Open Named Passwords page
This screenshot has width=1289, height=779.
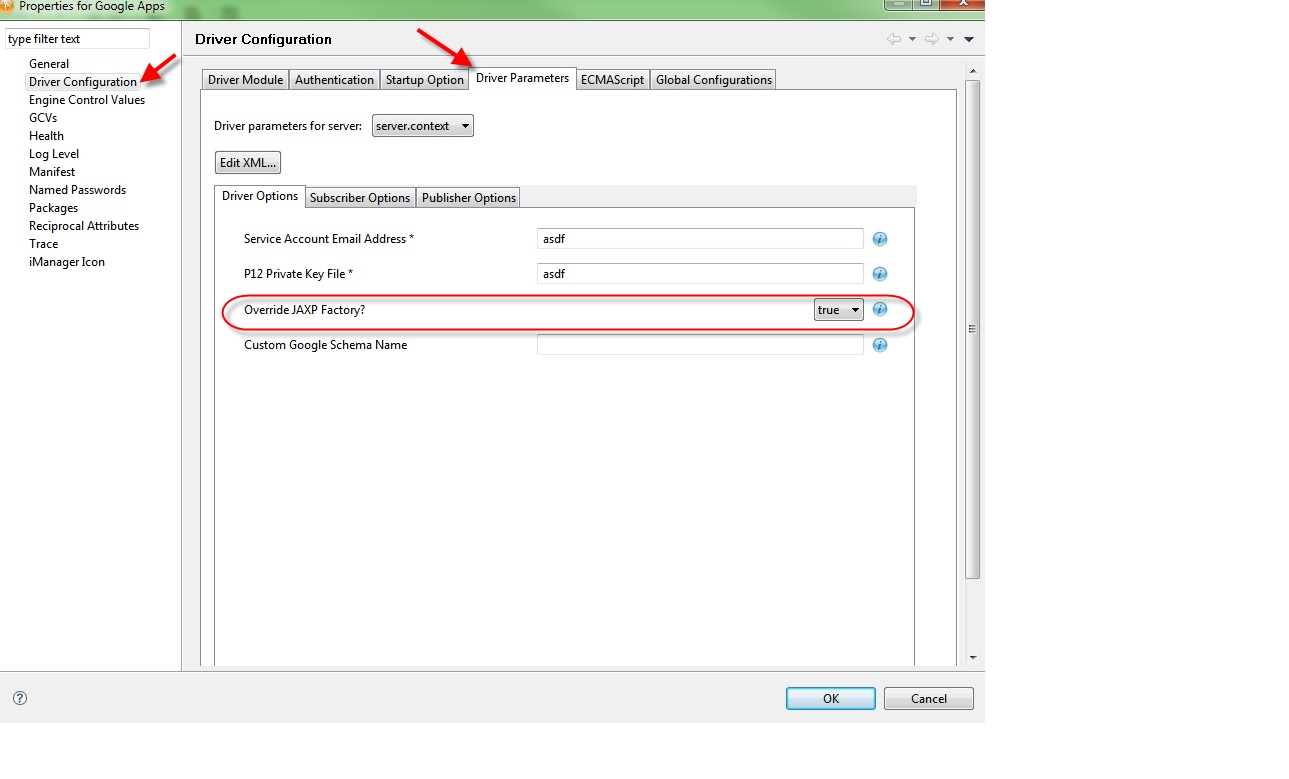click(77, 190)
